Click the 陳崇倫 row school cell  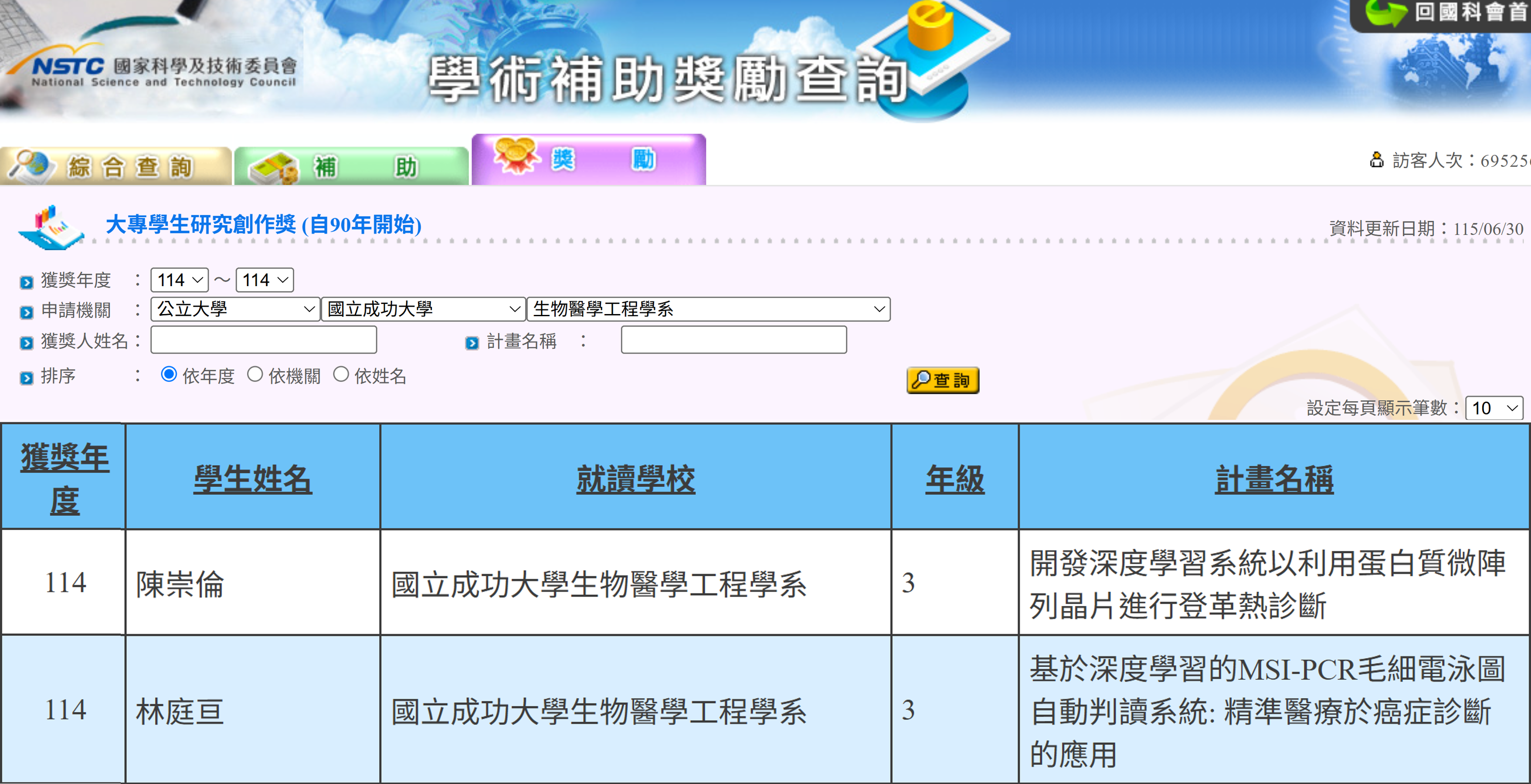point(635,583)
